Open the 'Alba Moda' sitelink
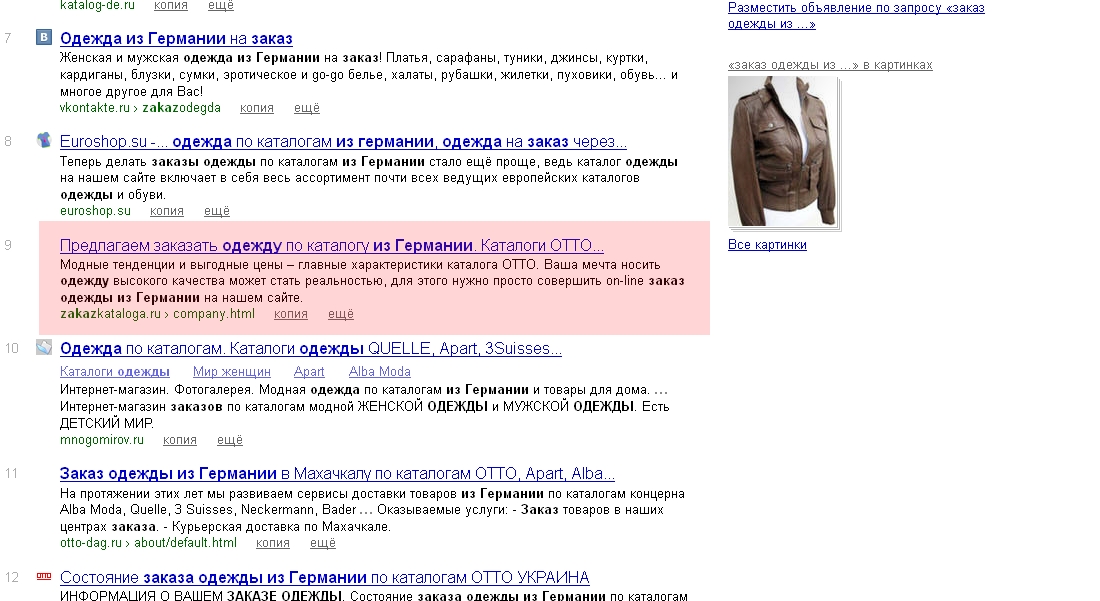 pos(380,372)
